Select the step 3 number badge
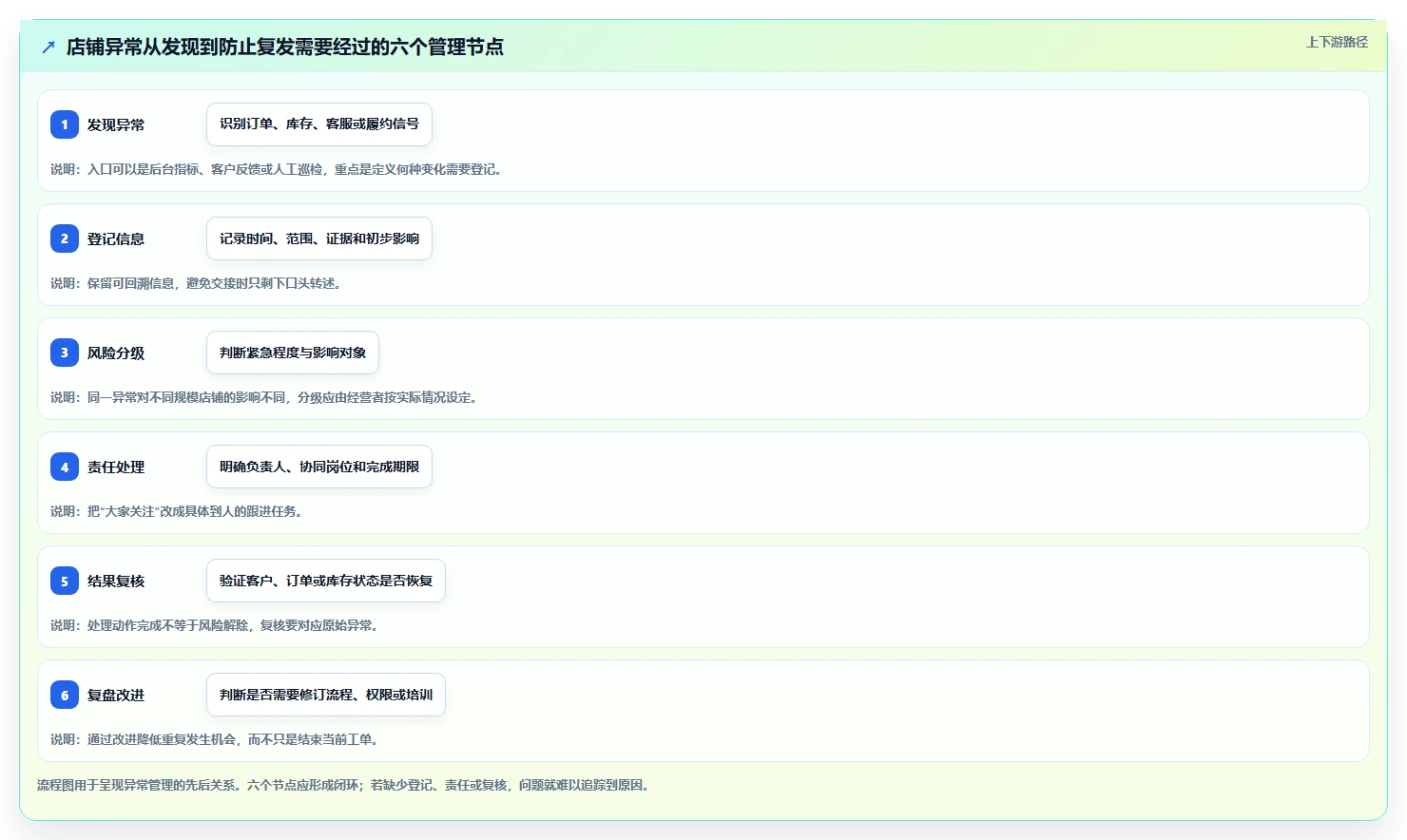Viewport: 1407px width, 840px height. [65, 353]
